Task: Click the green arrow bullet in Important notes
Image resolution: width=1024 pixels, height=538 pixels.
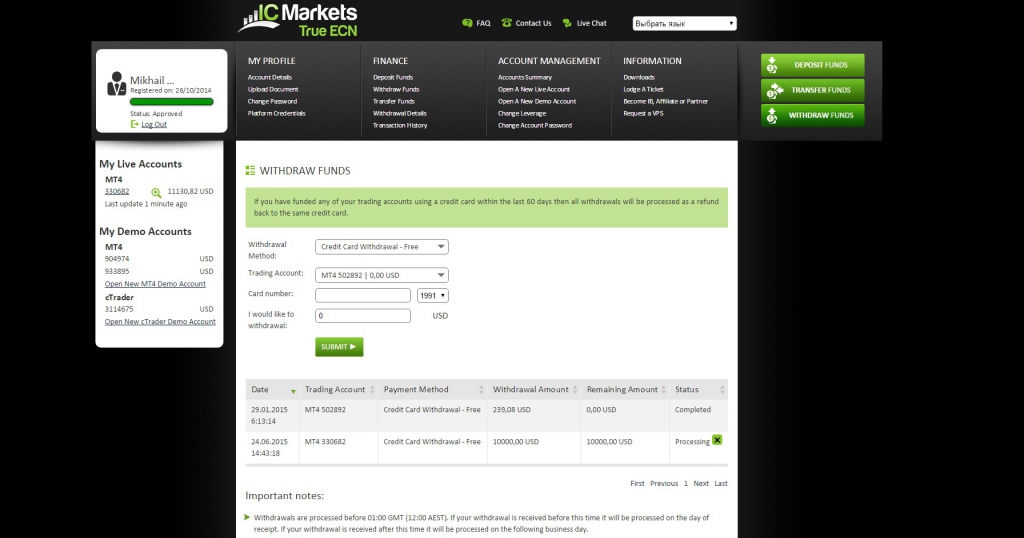Action: pyautogui.click(x=247, y=517)
